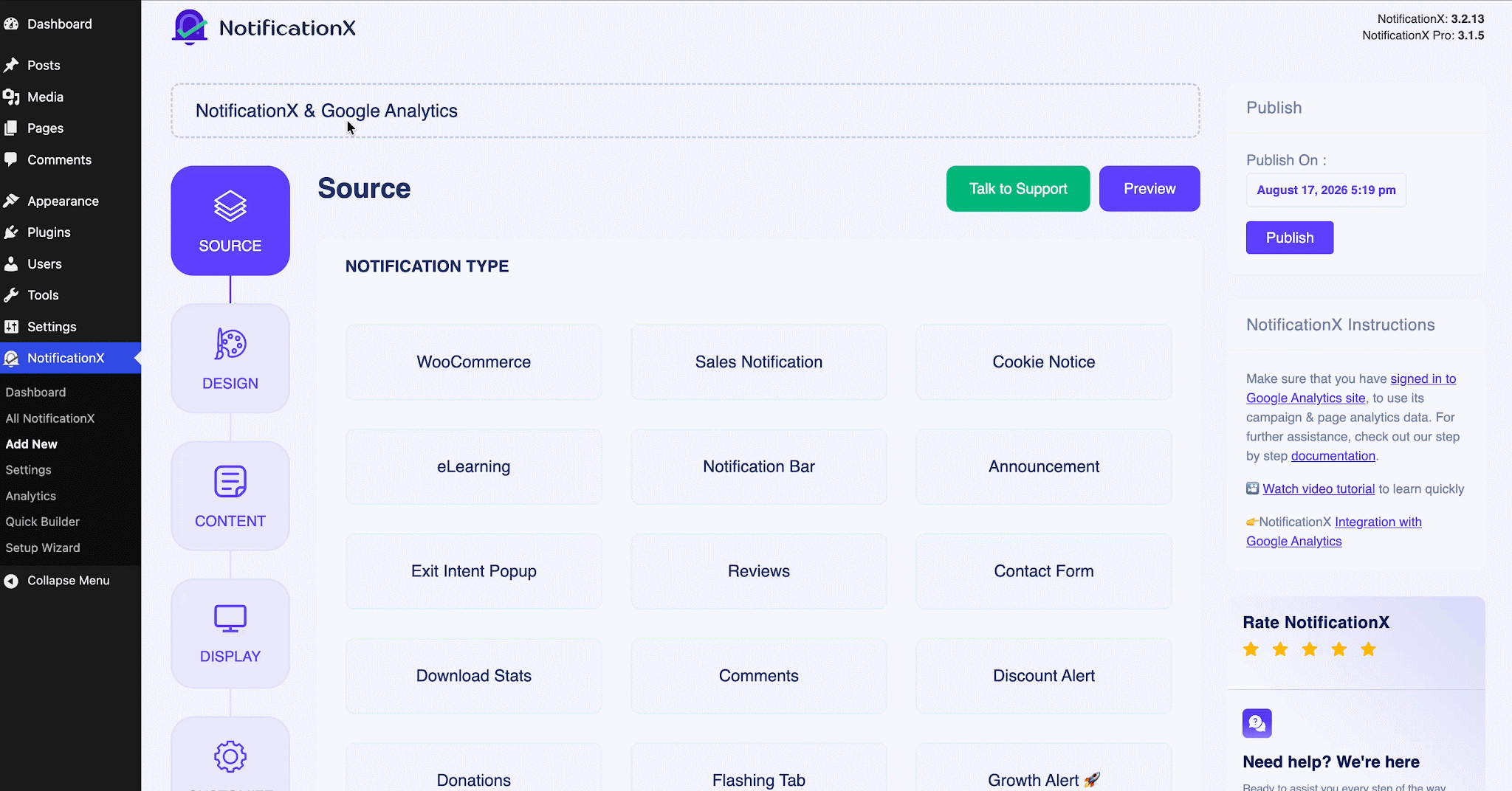Choose the eLearning notification type
Image resolution: width=1512 pixels, height=791 pixels.
click(x=474, y=467)
